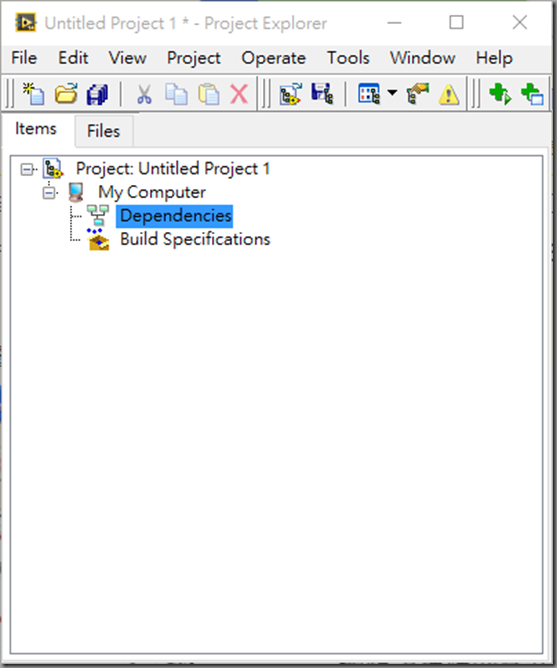Save all using the floppy disks icon

pyautogui.click(x=98, y=94)
